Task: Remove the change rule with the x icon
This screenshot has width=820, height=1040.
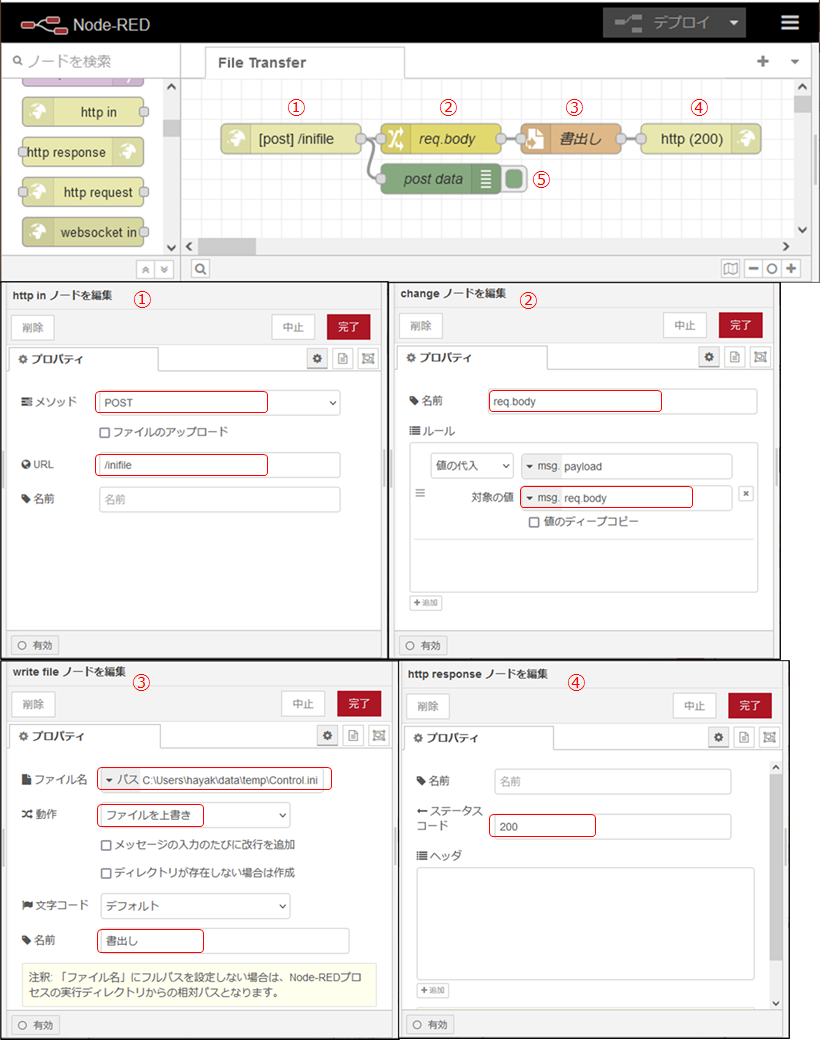Action: tap(745, 494)
